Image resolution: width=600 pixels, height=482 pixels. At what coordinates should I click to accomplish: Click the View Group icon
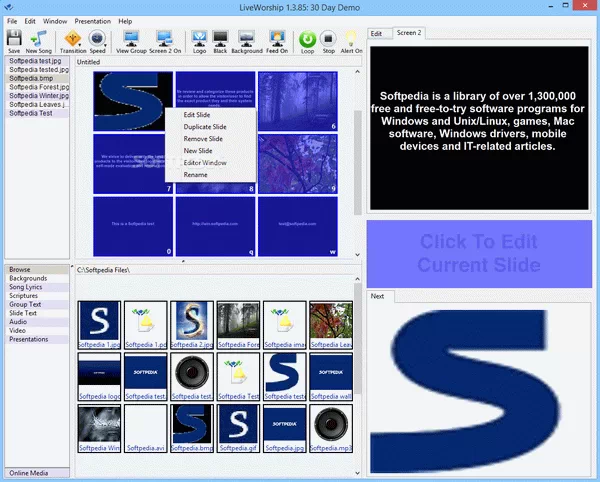point(130,39)
